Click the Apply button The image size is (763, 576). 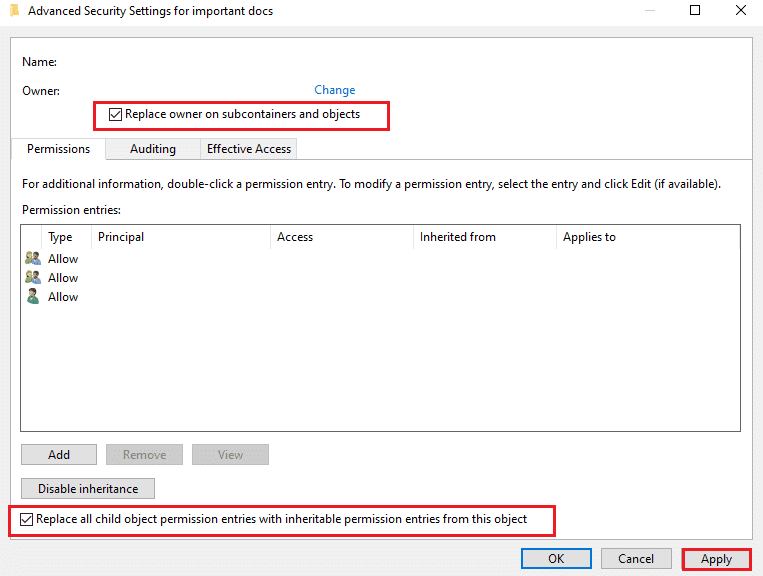pyautogui.click(x=716, y=559)
